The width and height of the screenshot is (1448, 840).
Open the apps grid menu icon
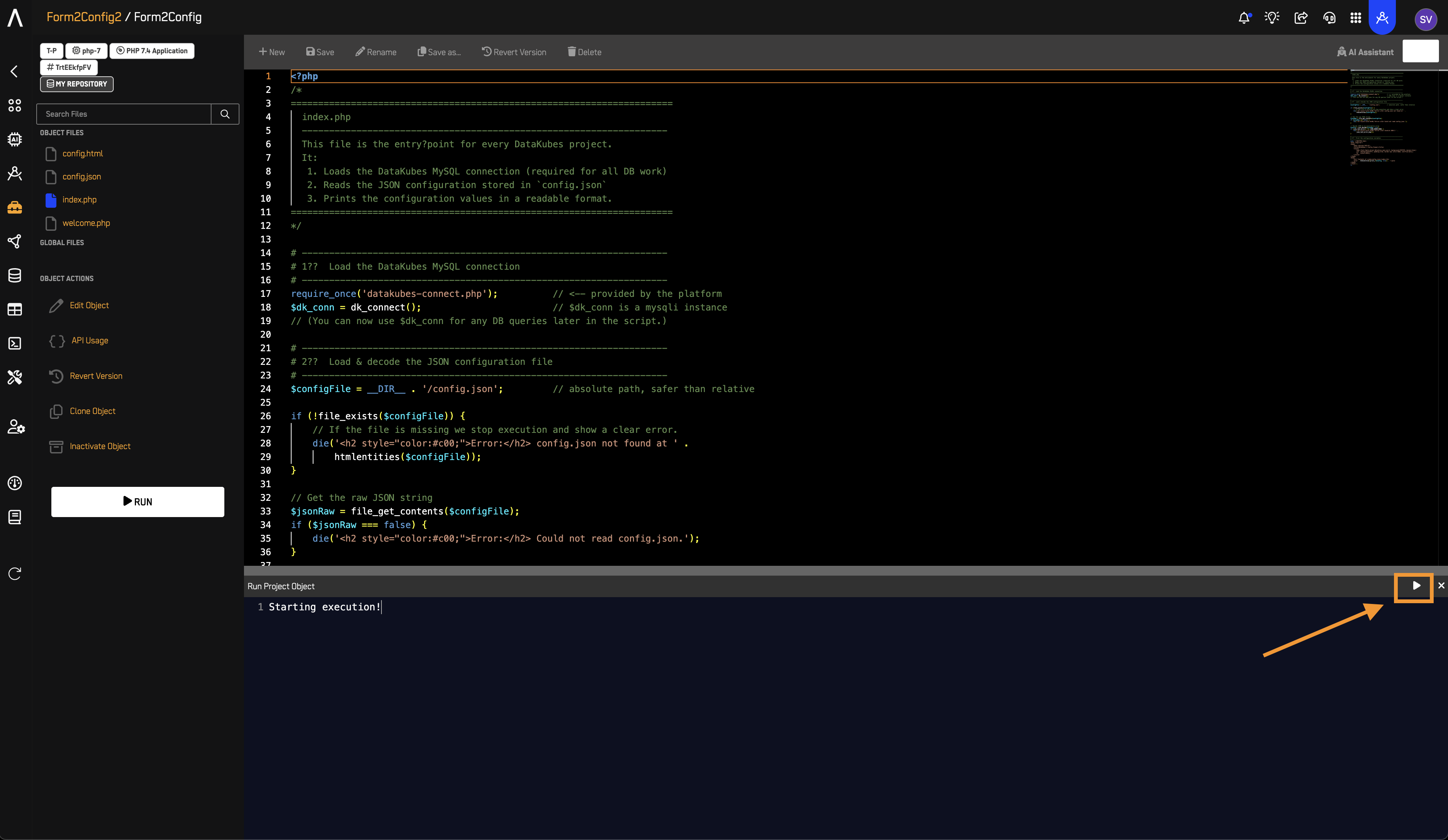(1355, 18)
